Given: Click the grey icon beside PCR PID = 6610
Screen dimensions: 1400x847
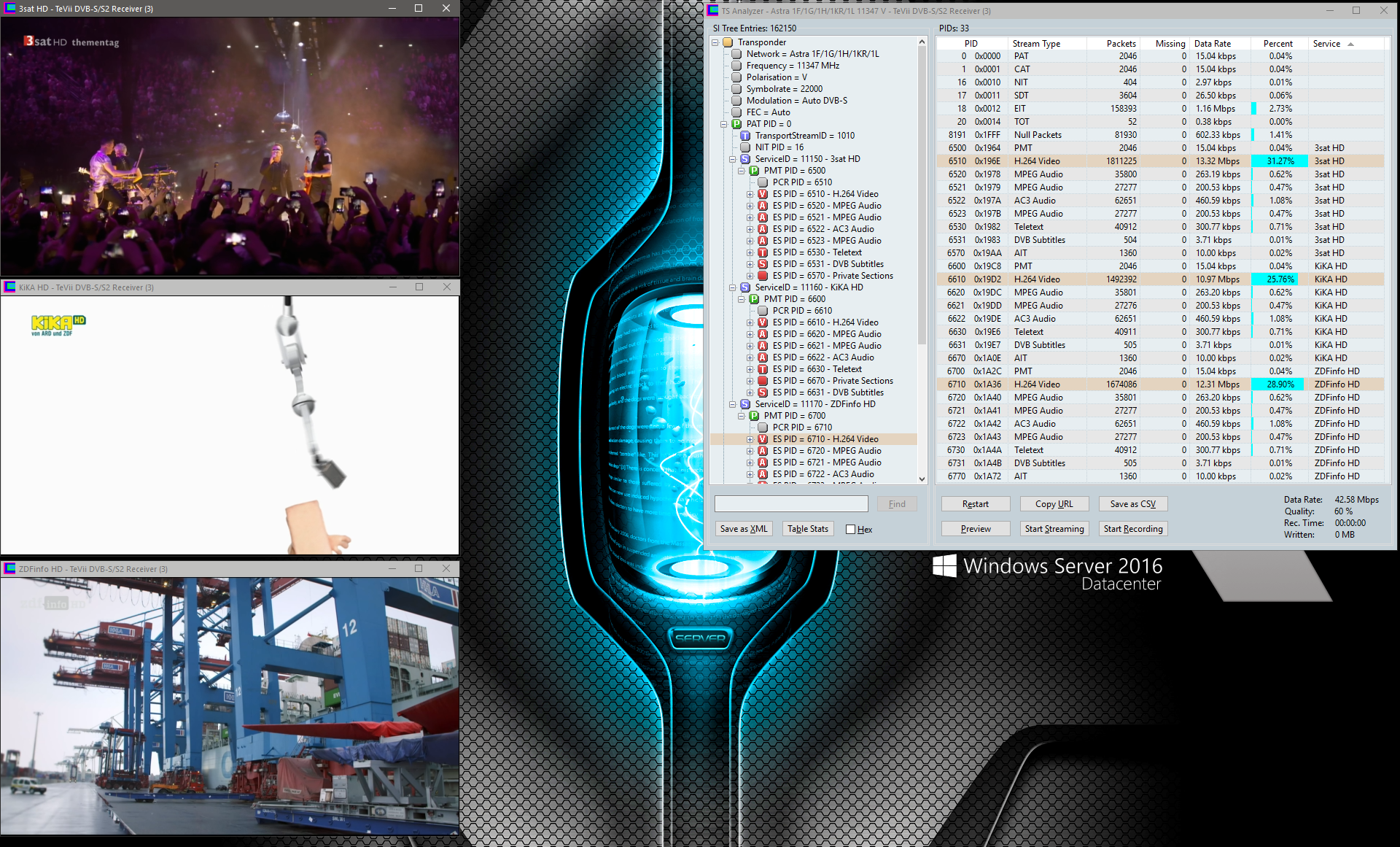Looking at the screenshot, I should coord(763,311).
